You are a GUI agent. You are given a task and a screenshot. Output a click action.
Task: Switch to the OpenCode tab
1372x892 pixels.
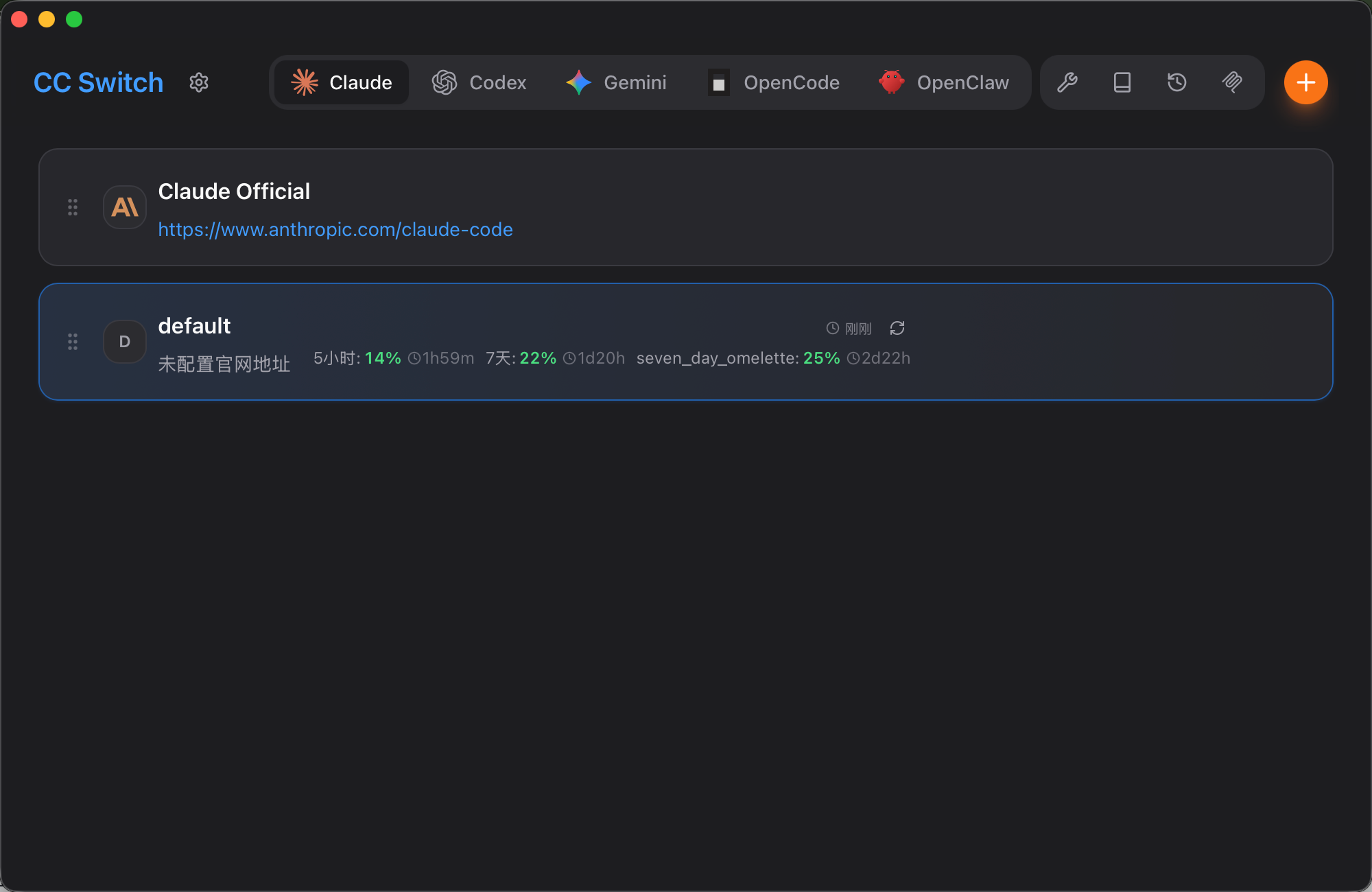coord(774,82)
